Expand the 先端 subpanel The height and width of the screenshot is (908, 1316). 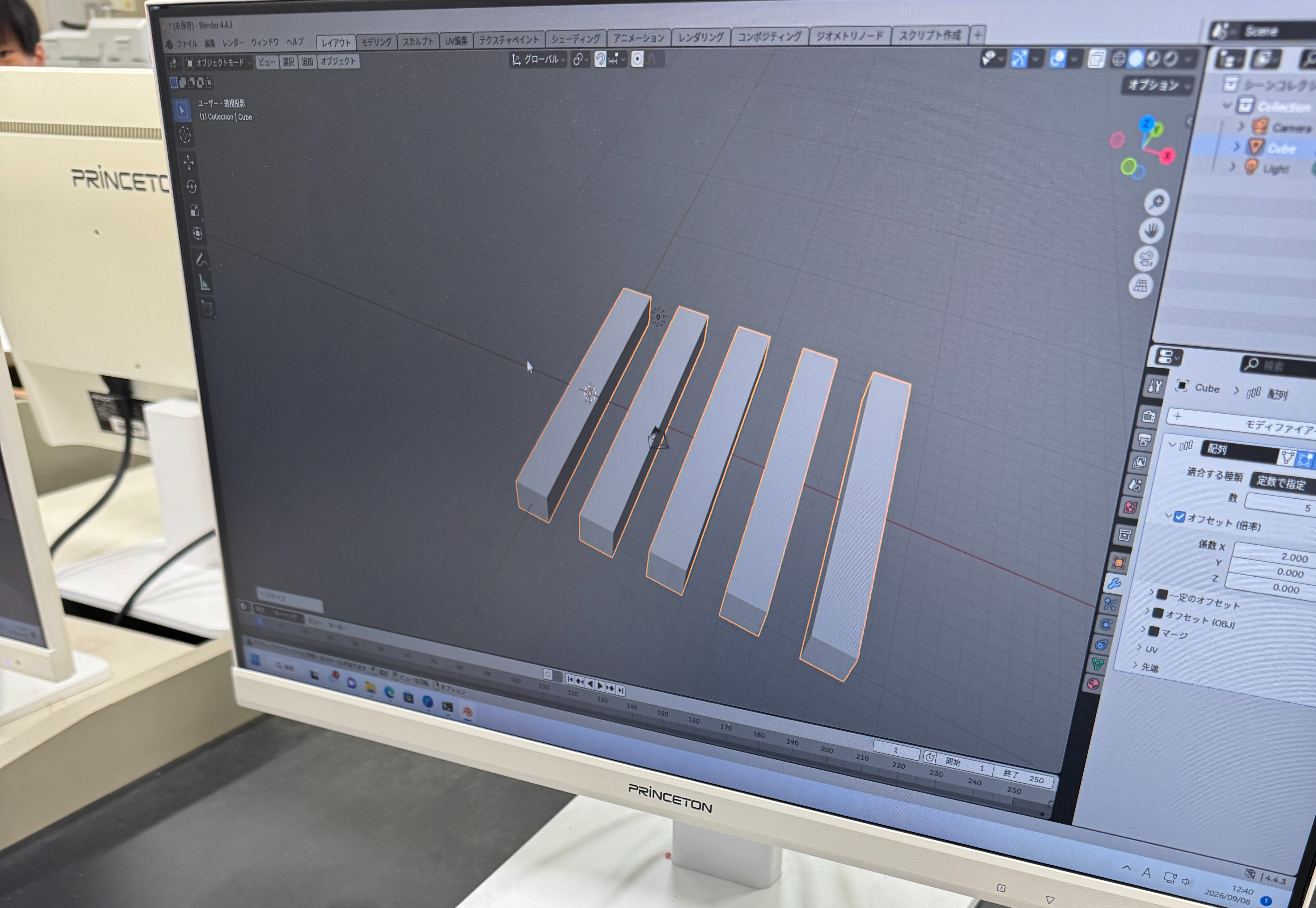(x=1145, y=667)
